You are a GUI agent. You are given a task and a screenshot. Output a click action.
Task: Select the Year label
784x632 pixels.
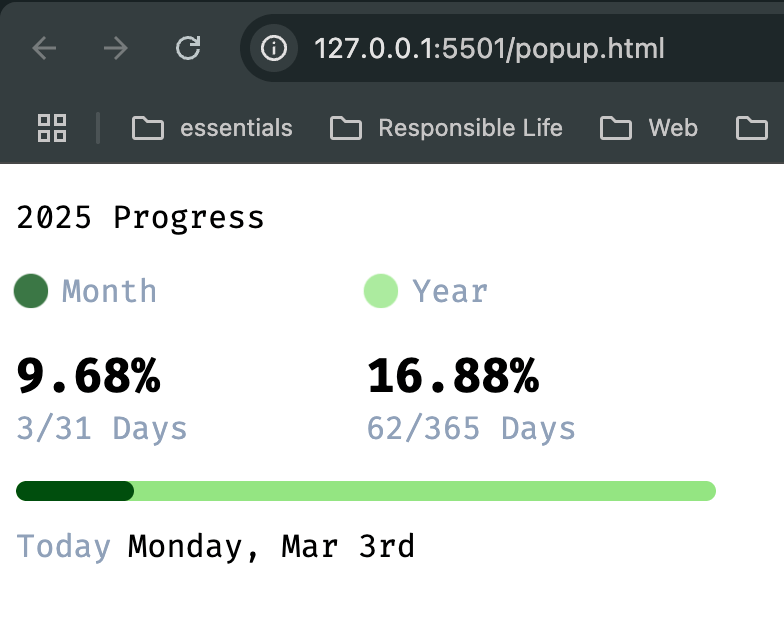coord(450,291)
